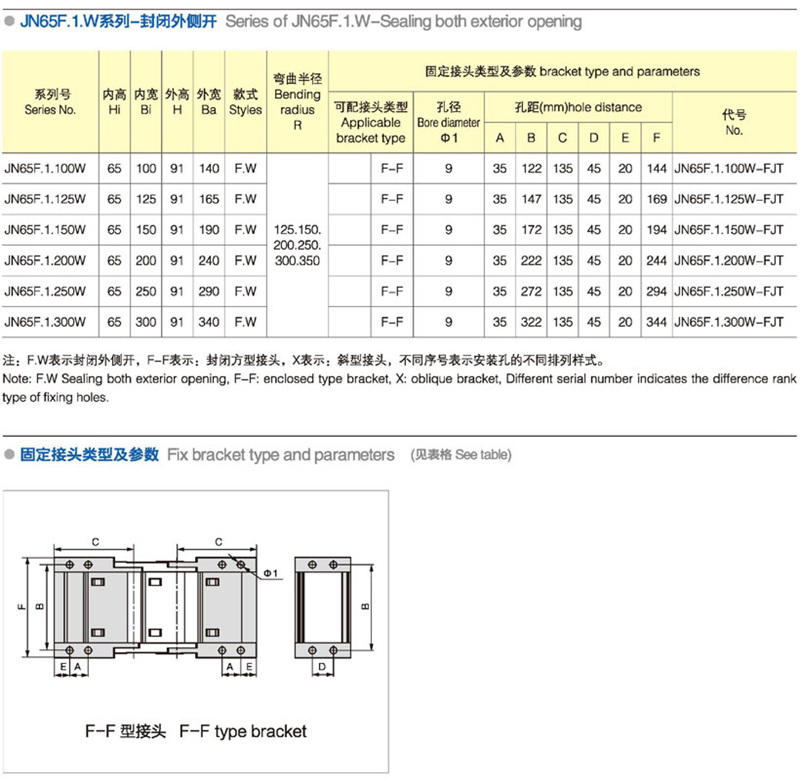Viewport: 800px width, 780px height.
Task: Click the 孔距(mm)hole distance header
Action: point(579,107)
